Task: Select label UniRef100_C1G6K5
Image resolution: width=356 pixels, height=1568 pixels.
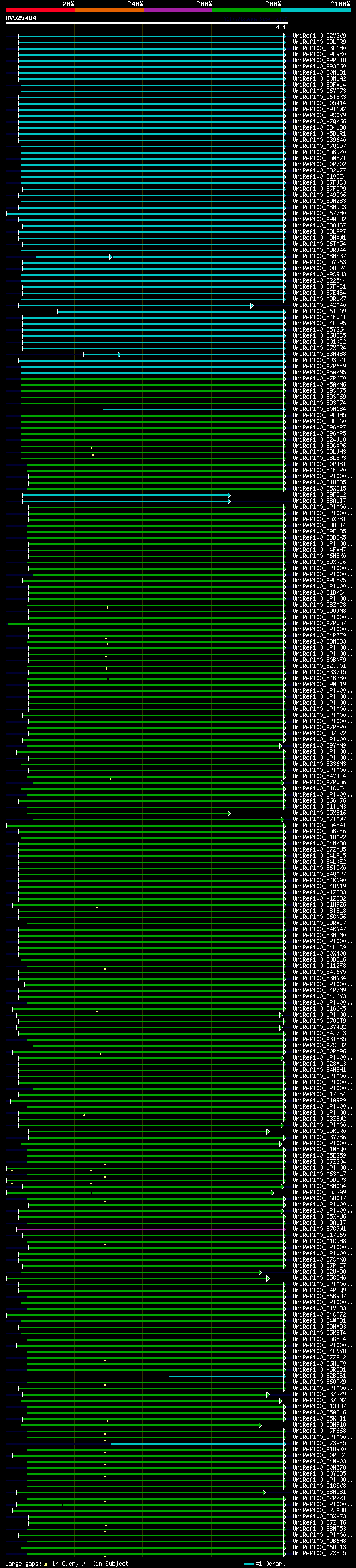Action: (x=319, y=1009)
